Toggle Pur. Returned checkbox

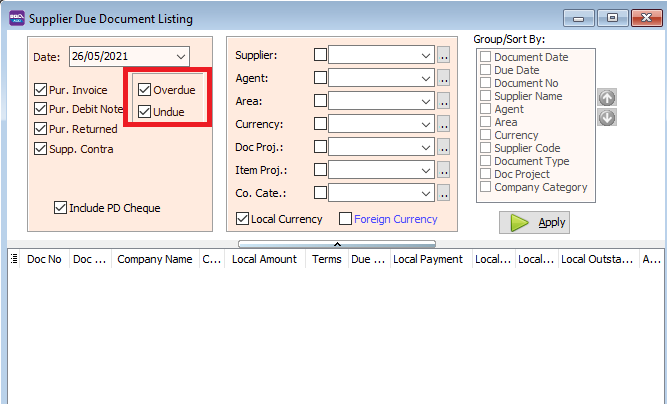point(40,128)
